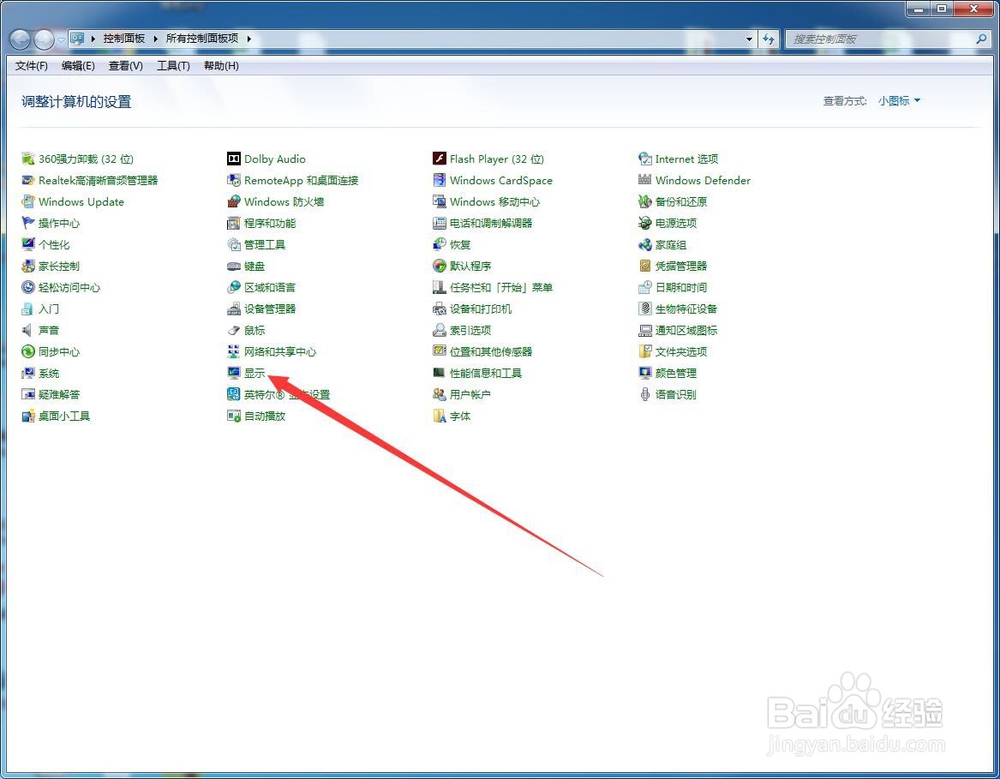Viewport: 1000px width, 779px height.
Task: Open the 家长控制 icon
Action: click(27, 266)
